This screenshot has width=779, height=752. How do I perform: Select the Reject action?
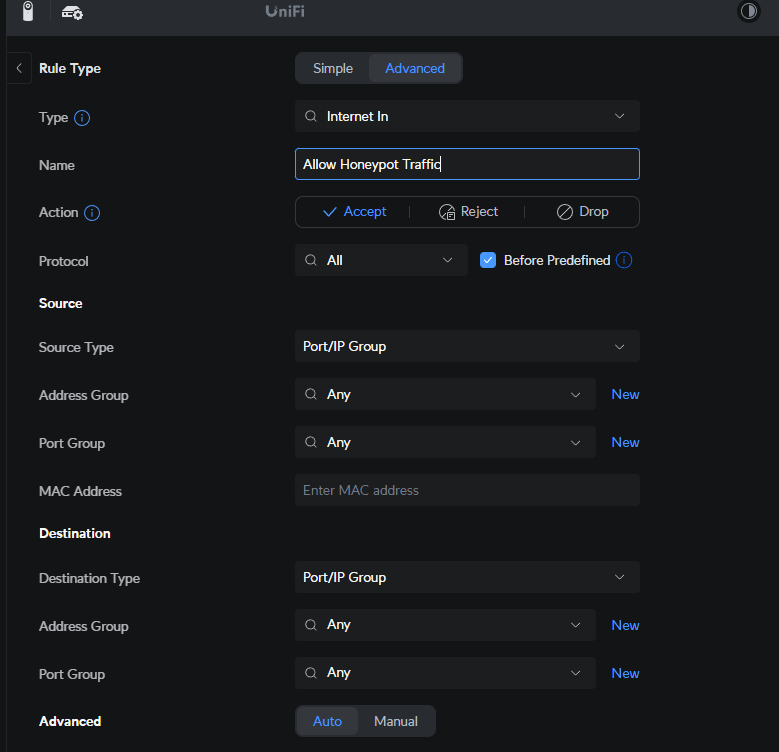(x=468, y=212)
